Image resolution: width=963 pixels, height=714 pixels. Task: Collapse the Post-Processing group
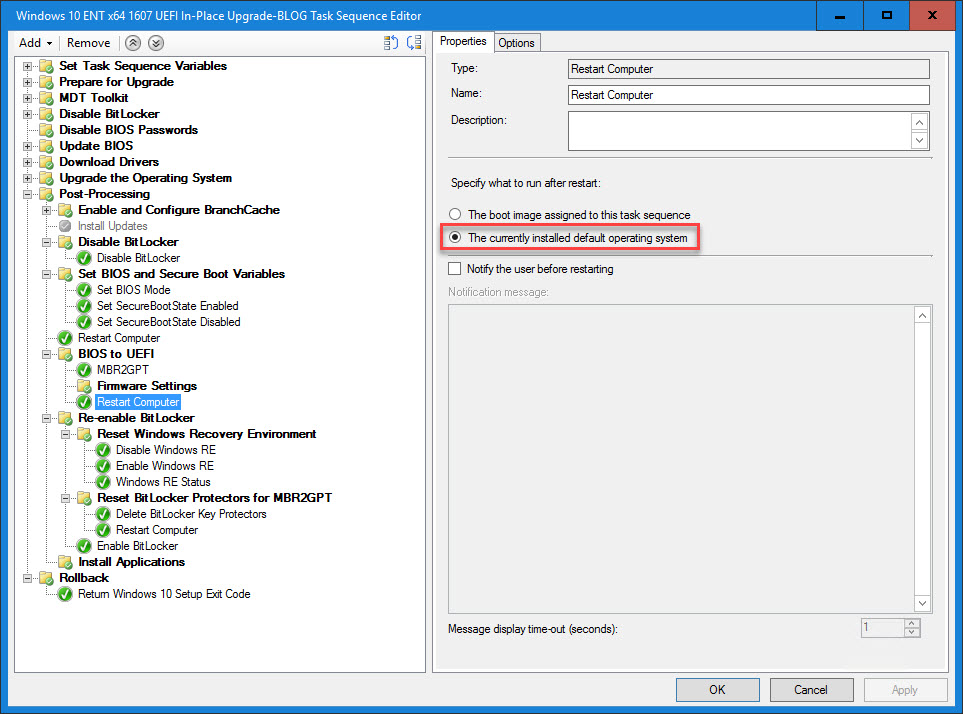(29, 194)
